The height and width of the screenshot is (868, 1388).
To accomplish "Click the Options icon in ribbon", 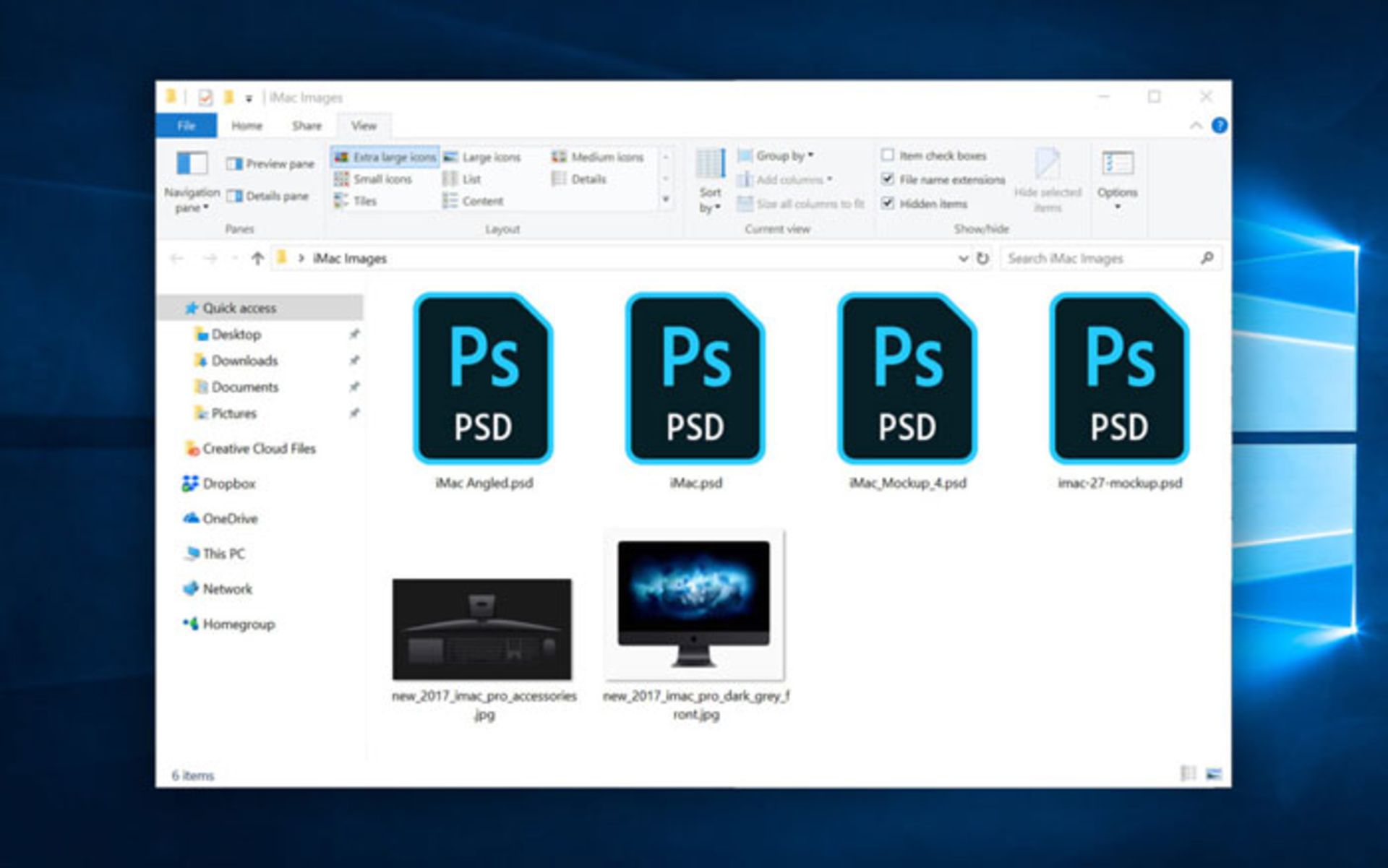I will coord(1117,164).
